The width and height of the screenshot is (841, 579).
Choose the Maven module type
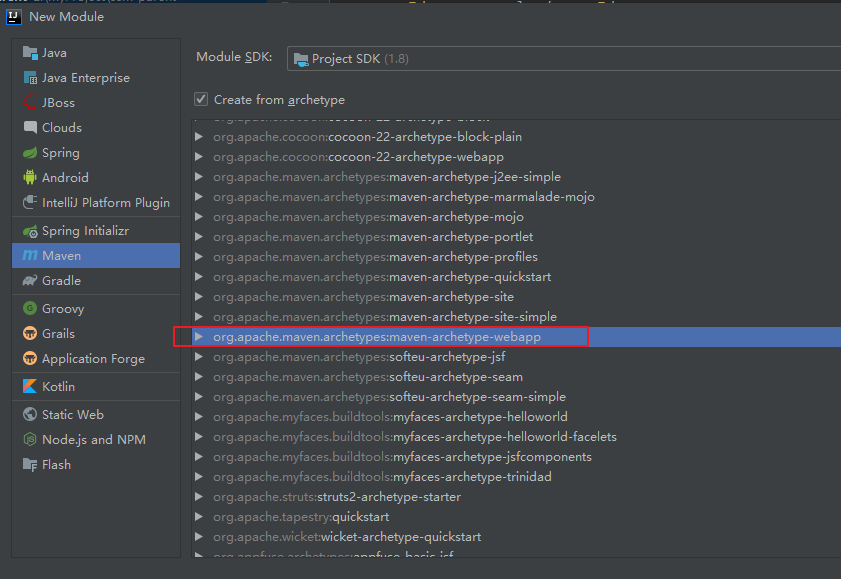click(96, 256)
